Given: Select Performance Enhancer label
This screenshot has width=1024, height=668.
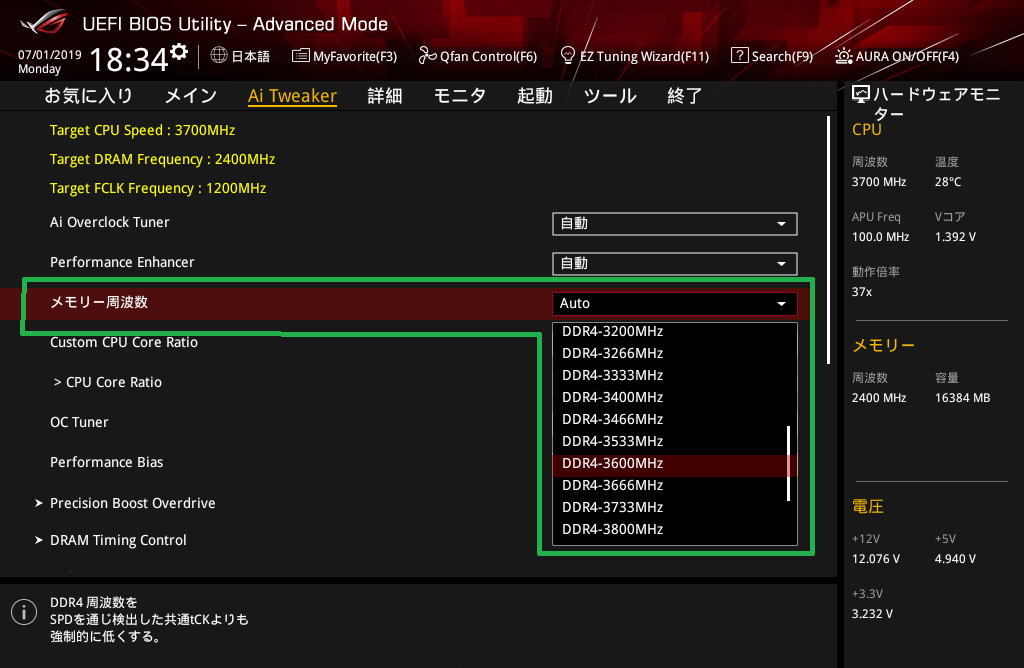Looking at the screenshot, I should (x=122, y=262).
